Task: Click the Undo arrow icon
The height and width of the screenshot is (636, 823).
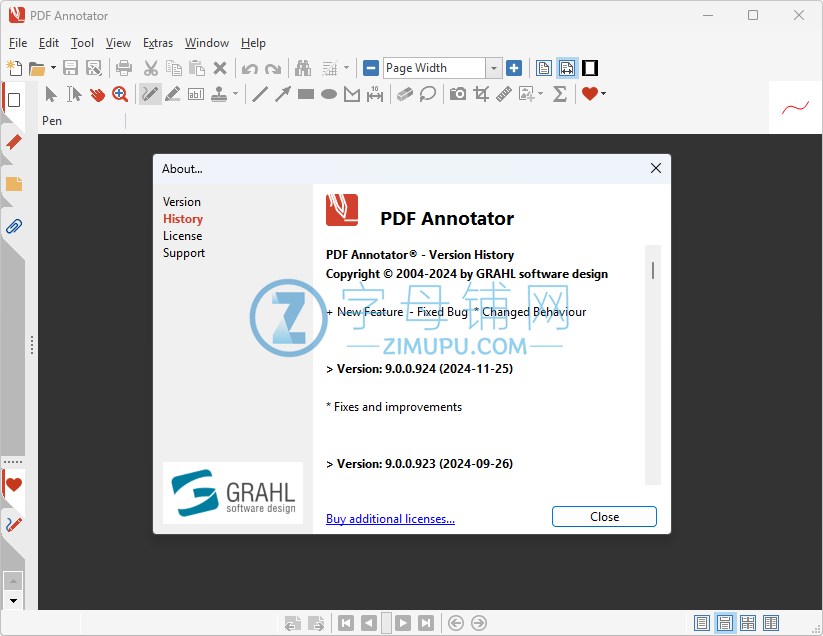Action: point(249,69)
